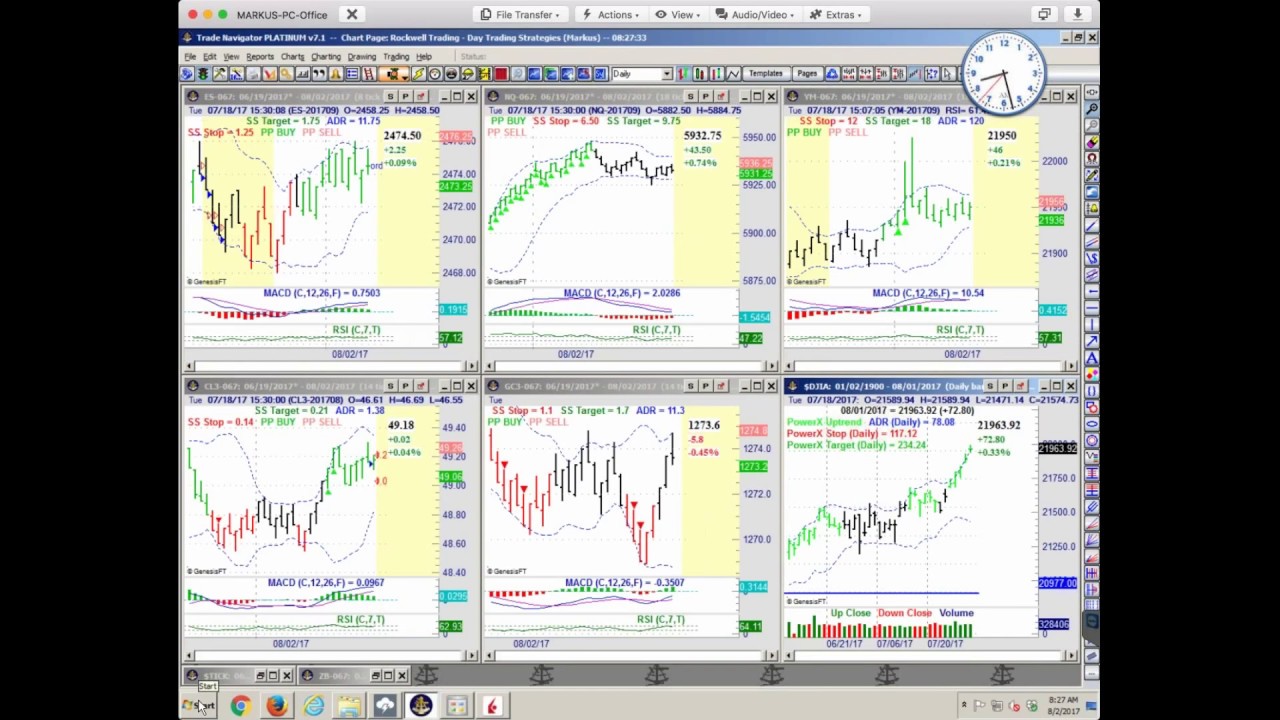Screen dimensions: 1280x720
Task: Select the red-green arrows bar type icon
Action: 683,74
